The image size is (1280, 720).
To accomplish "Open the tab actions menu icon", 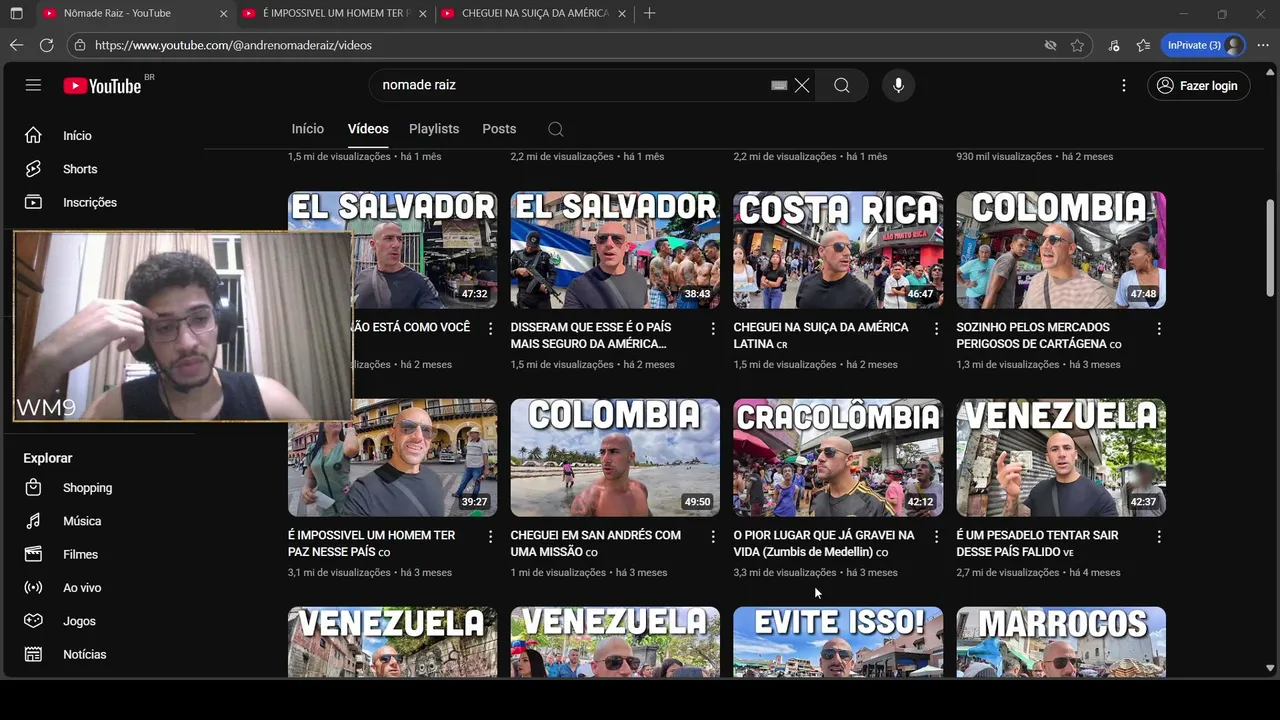I will (16, 13).
